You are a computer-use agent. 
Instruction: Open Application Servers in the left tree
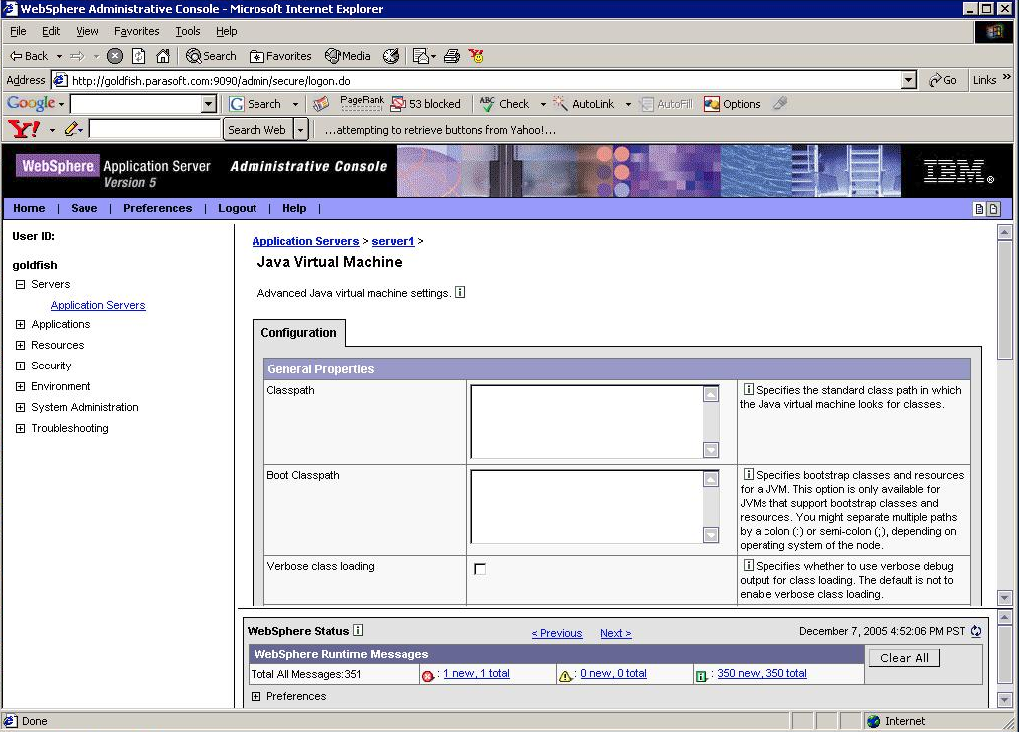pos(98,305)
